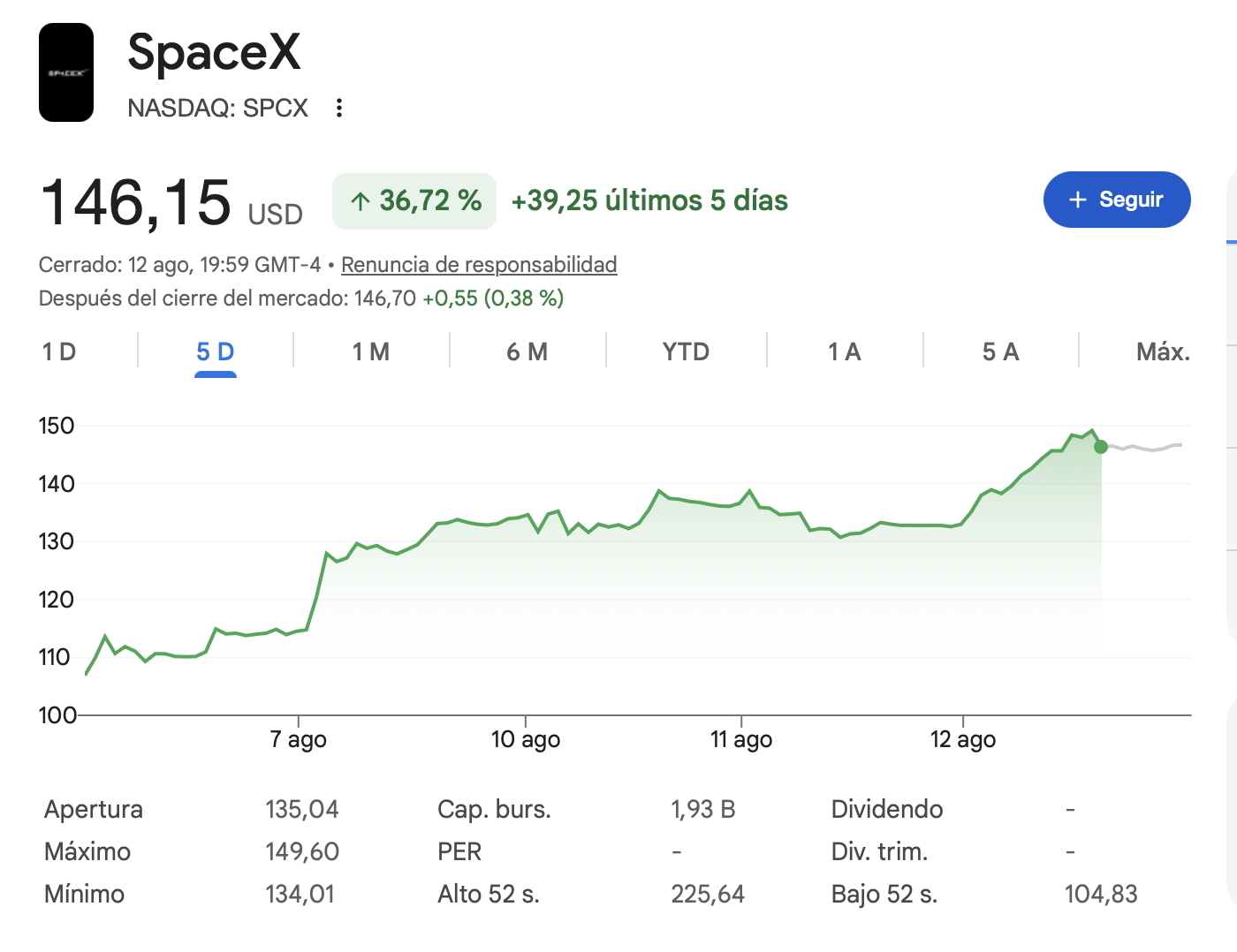Click the green current-price dot on chart
This screenshot has width=1237, height=952.
(1100, 447)
